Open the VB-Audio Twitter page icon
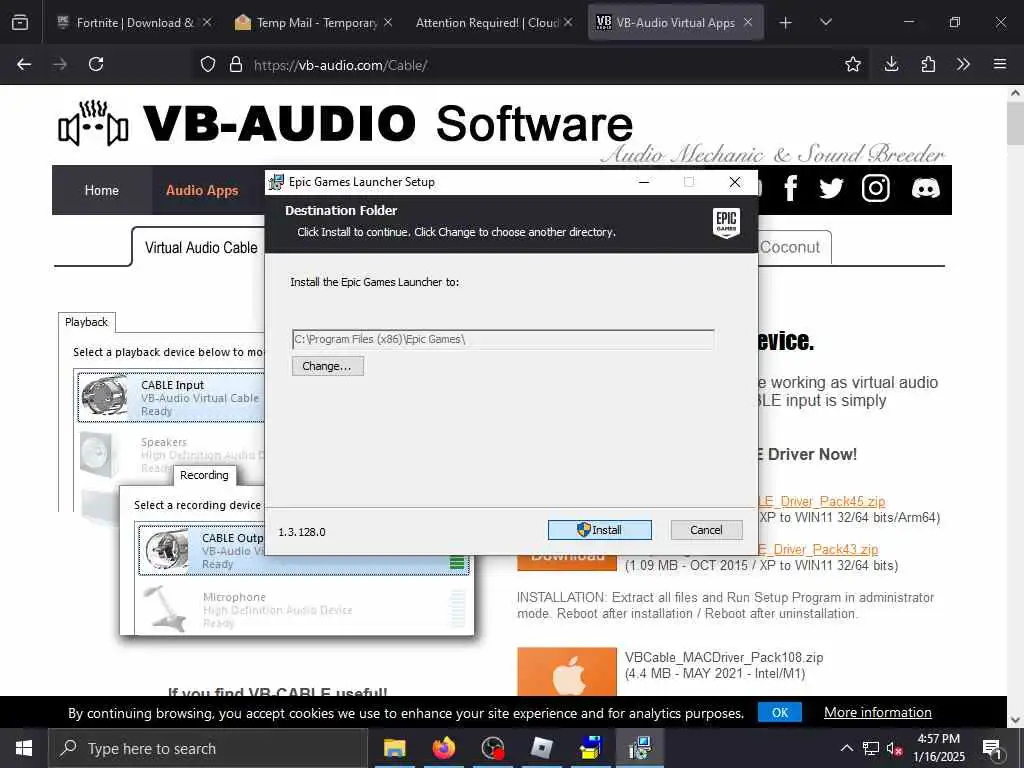This screenshot has height=768, width=1024. pyautogui.click(x=831, y=188)
